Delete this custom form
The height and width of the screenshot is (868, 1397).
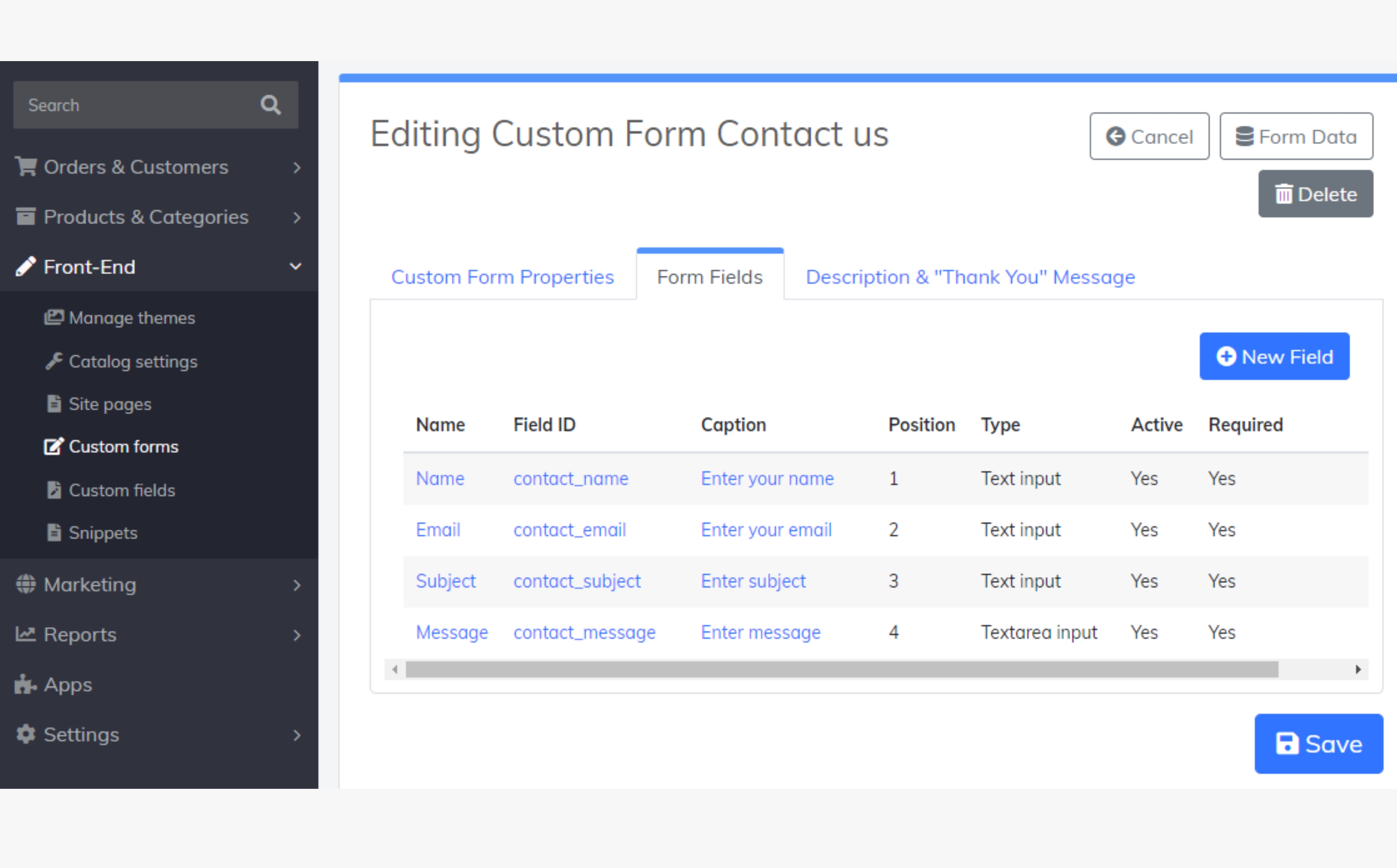(x=1315, y=194)
